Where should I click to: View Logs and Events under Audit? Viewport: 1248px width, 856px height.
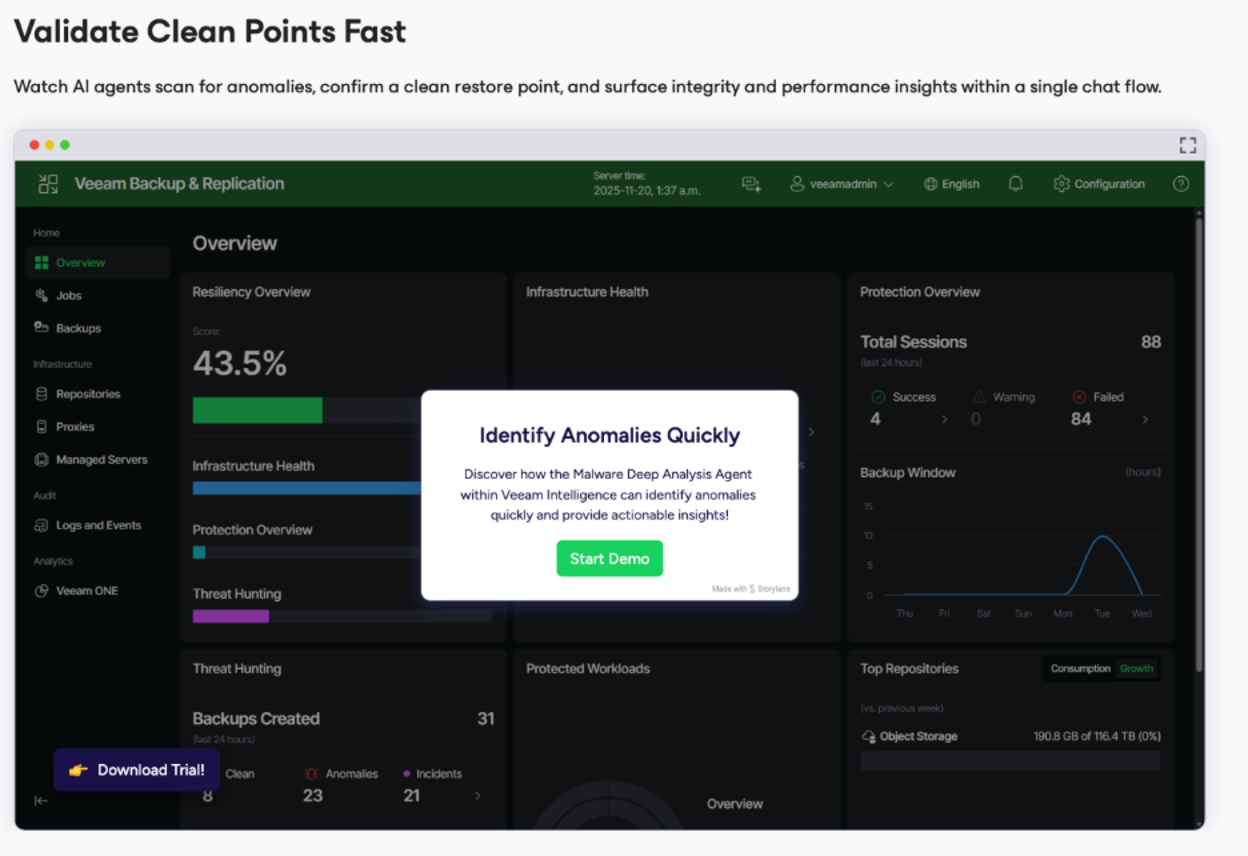point(97,525)
